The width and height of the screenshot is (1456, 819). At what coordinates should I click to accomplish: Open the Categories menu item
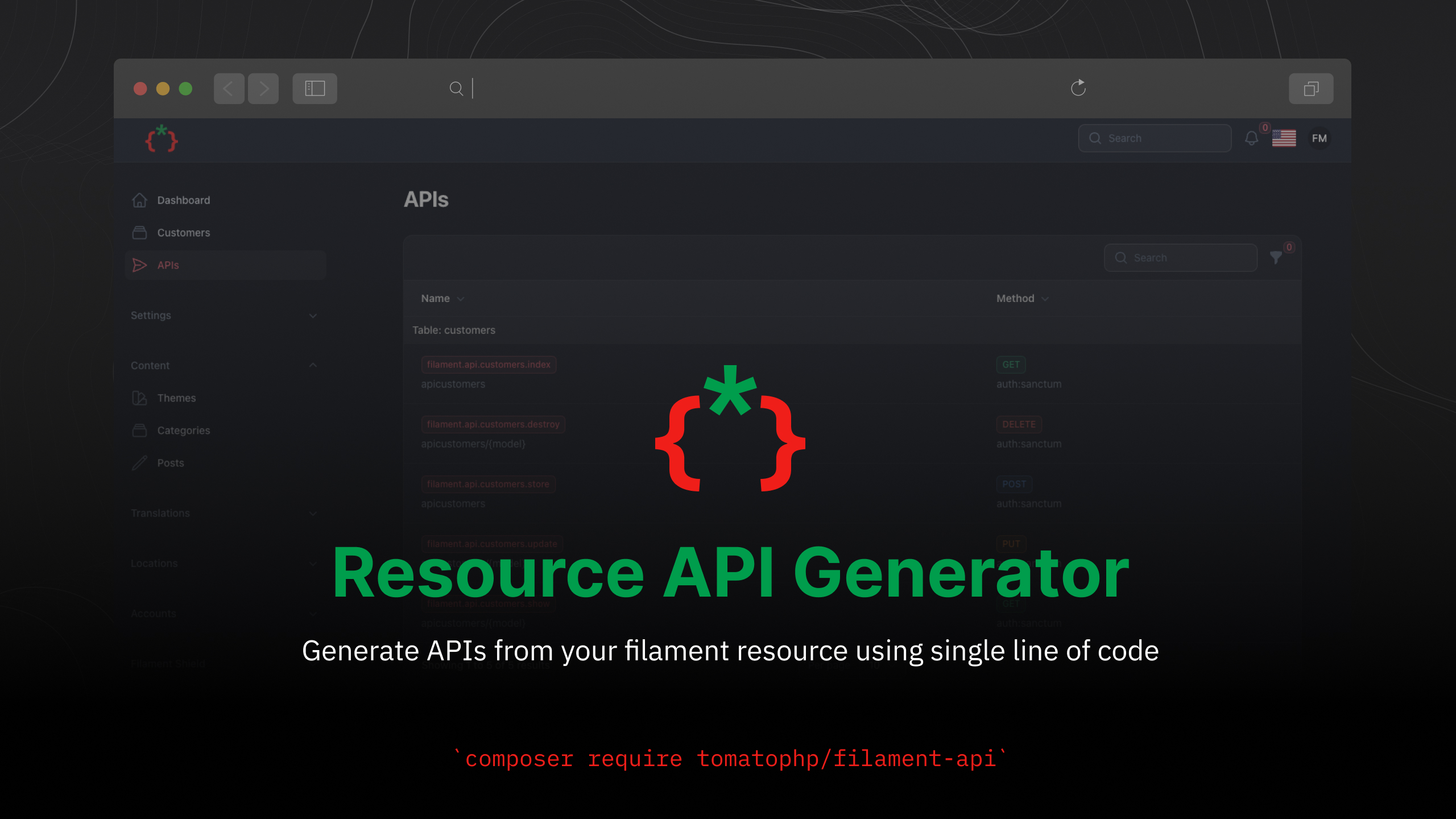click(184, 430)
